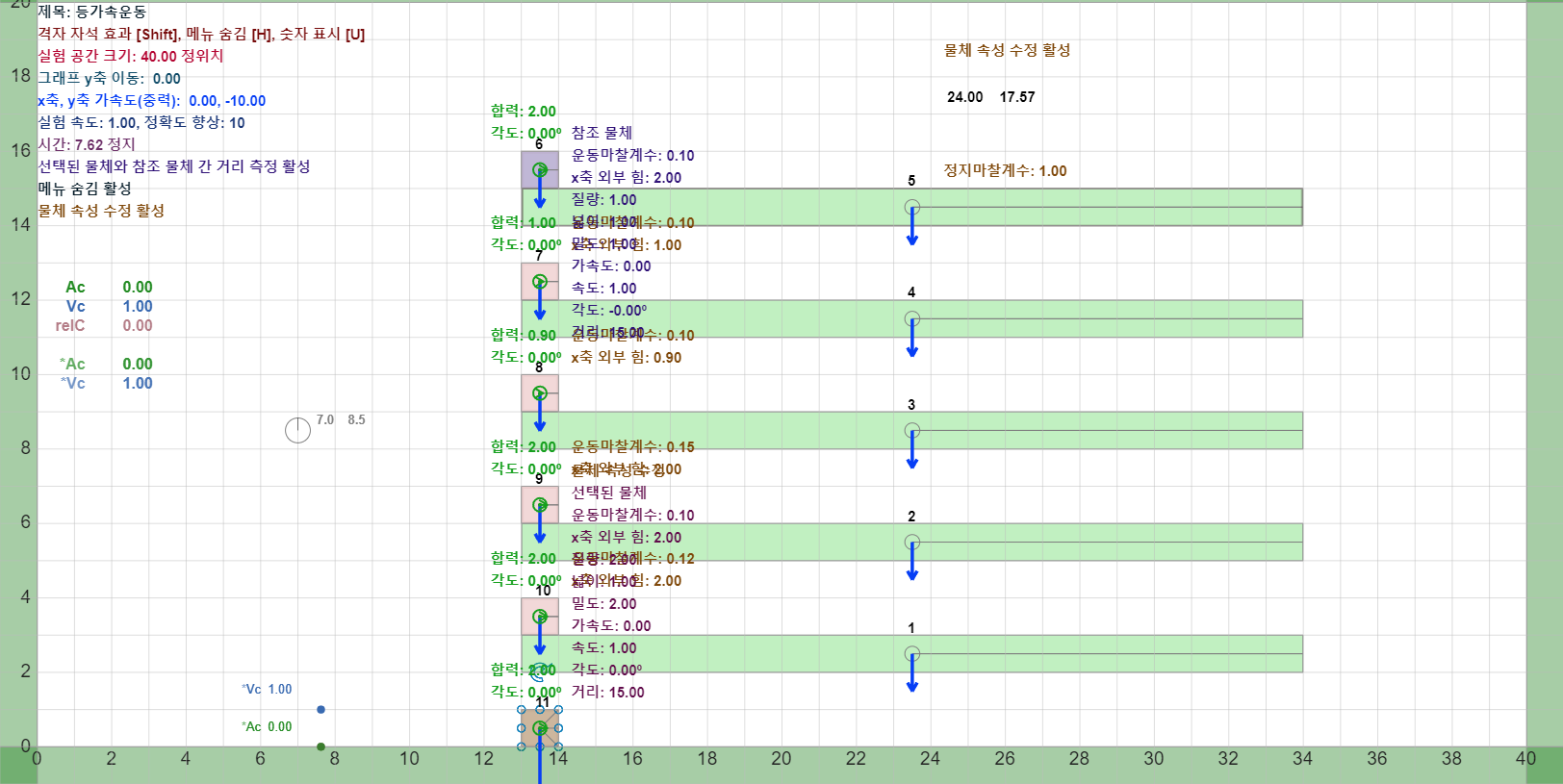Click the 합력: 0.90 force label

coord(524,335)
